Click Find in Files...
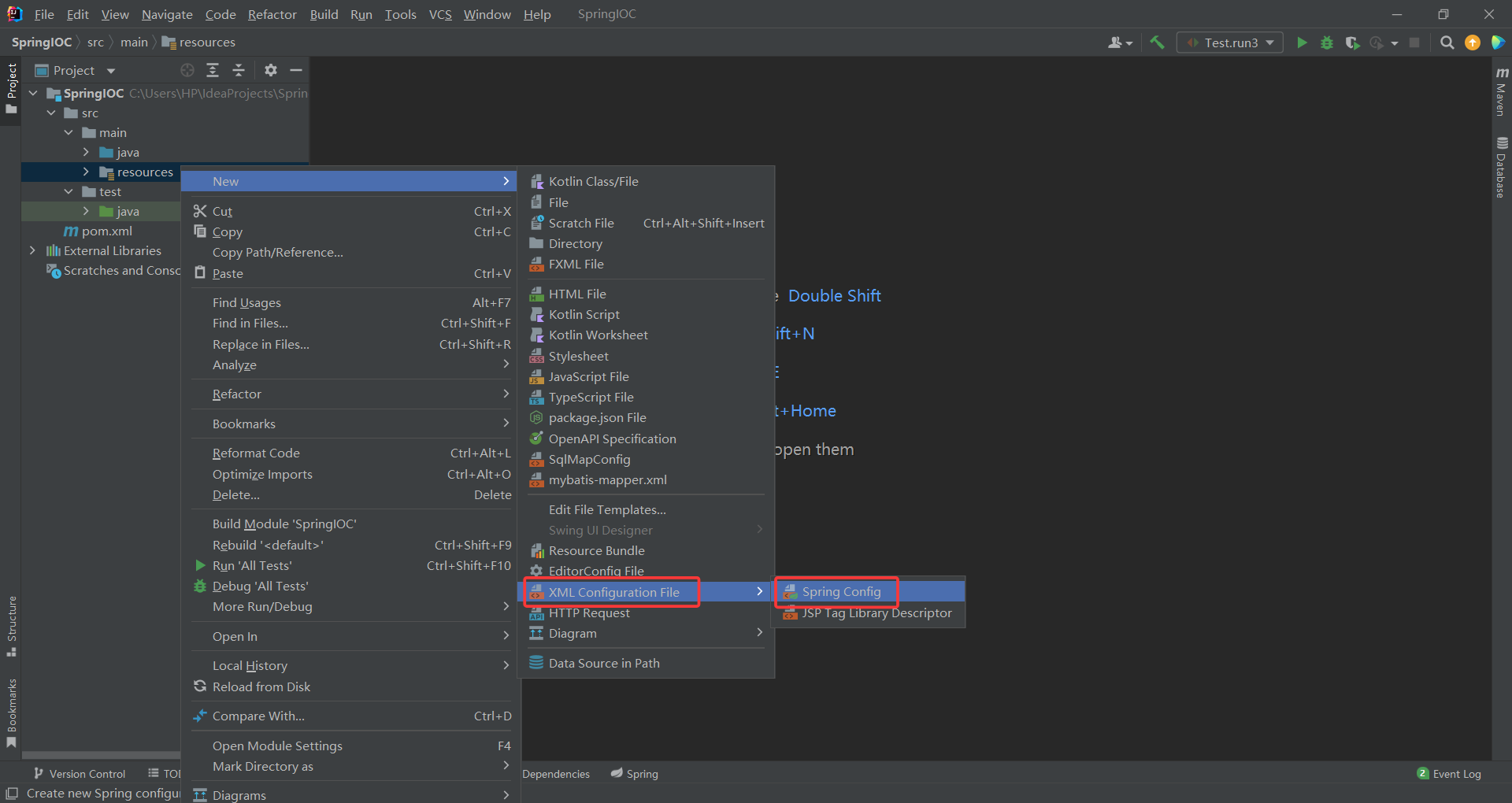The image size is (1512, 803). click(x=350, y=323)
